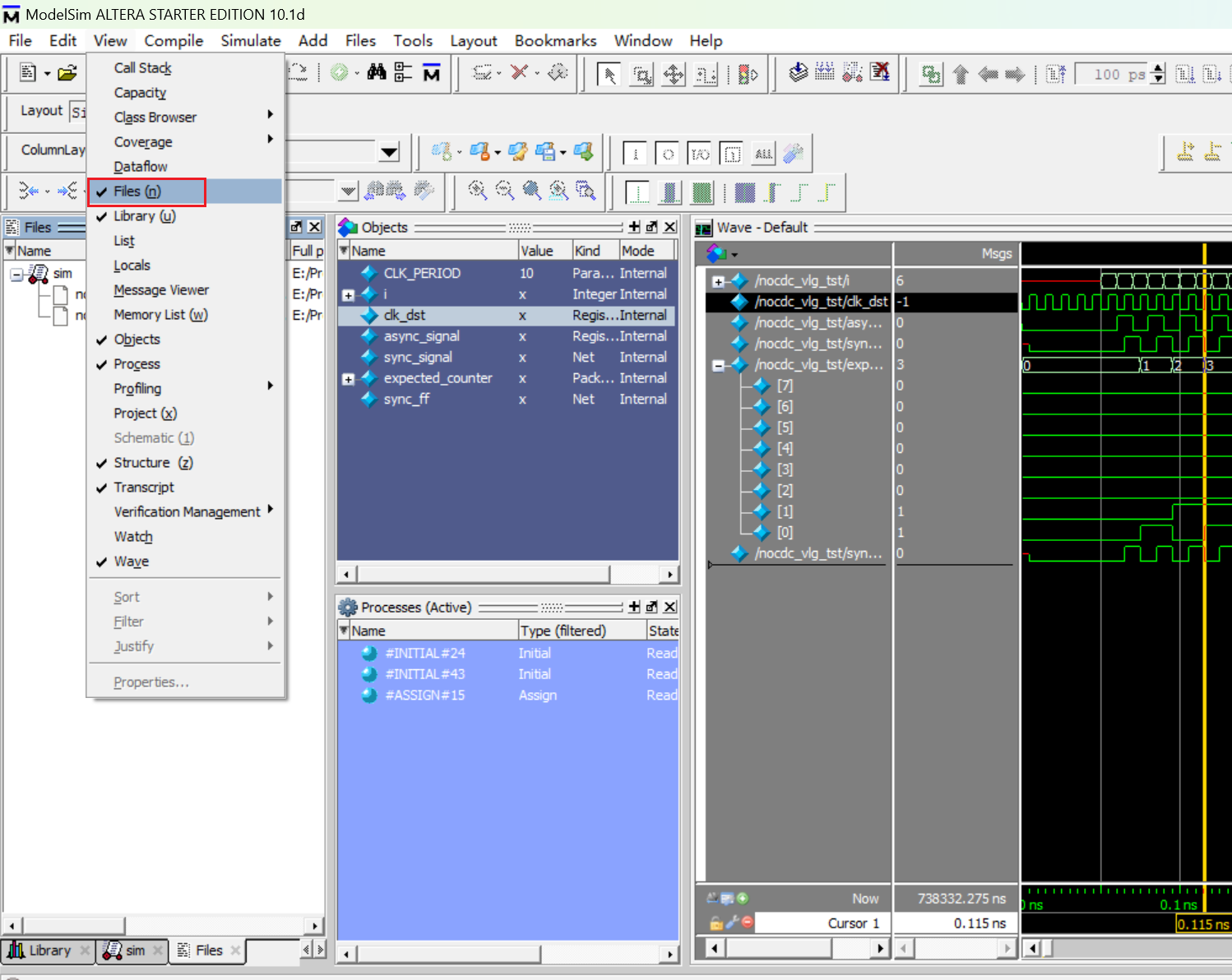Select the Zoom mode magnifier-box tool
This screenshot has width=1232, height=980.
[x=641, y=75]
